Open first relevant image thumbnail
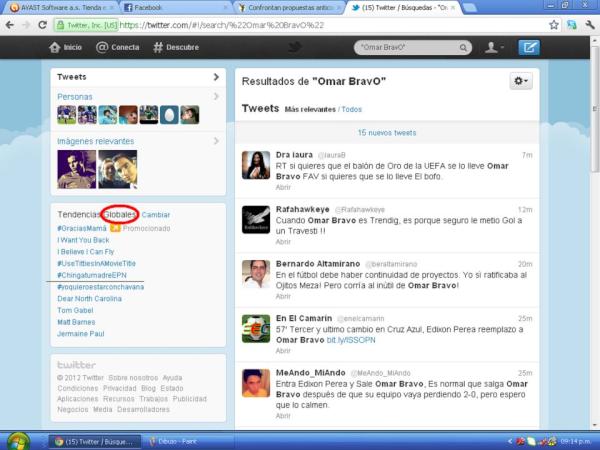Image resolution: width=600 pixels, height=450 pixels. click(77, 169)
